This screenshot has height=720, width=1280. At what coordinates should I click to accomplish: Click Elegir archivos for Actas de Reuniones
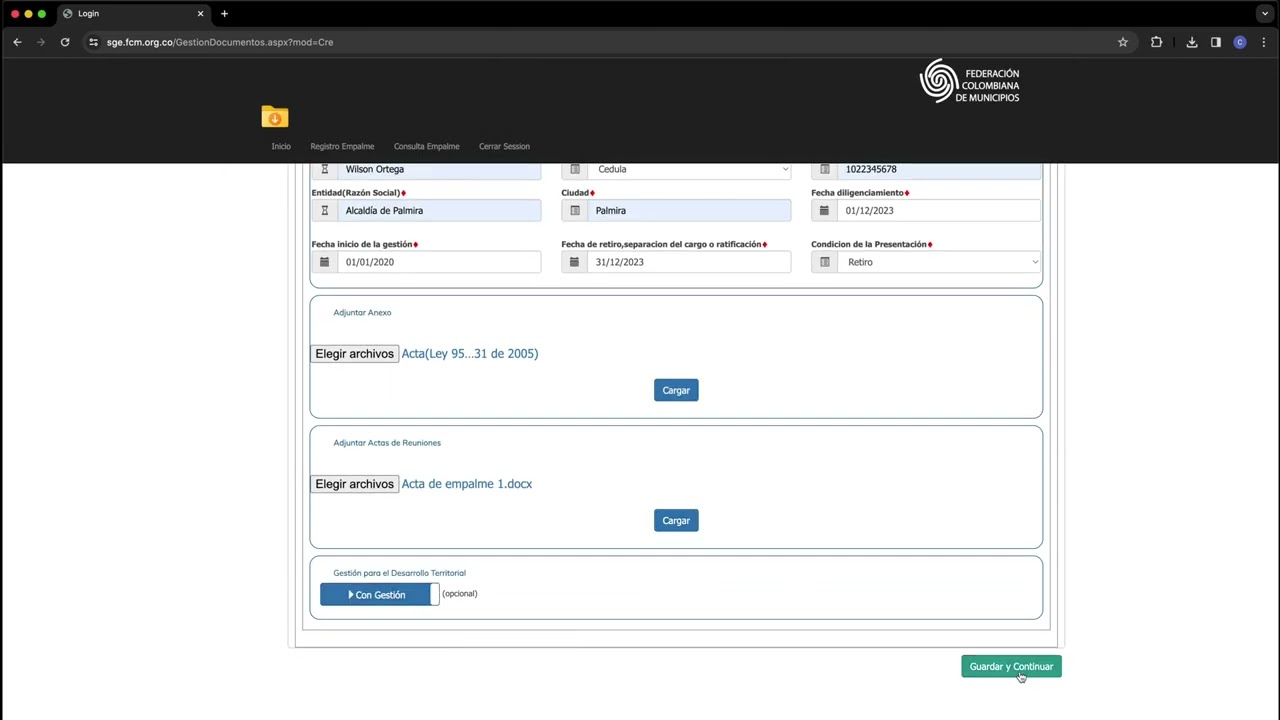355,484
